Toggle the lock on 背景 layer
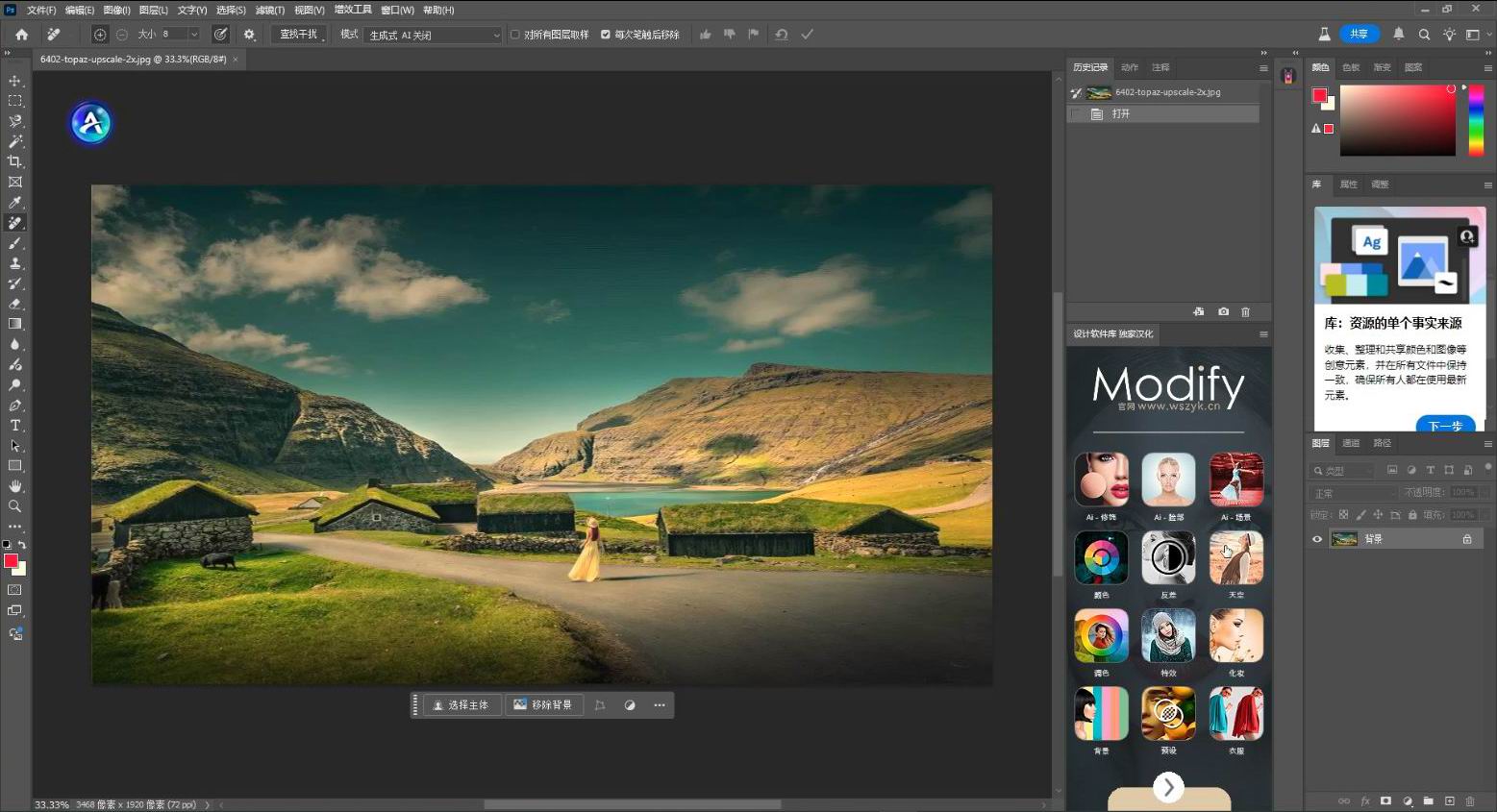The image size is (1497, 812). [1467, 539]
